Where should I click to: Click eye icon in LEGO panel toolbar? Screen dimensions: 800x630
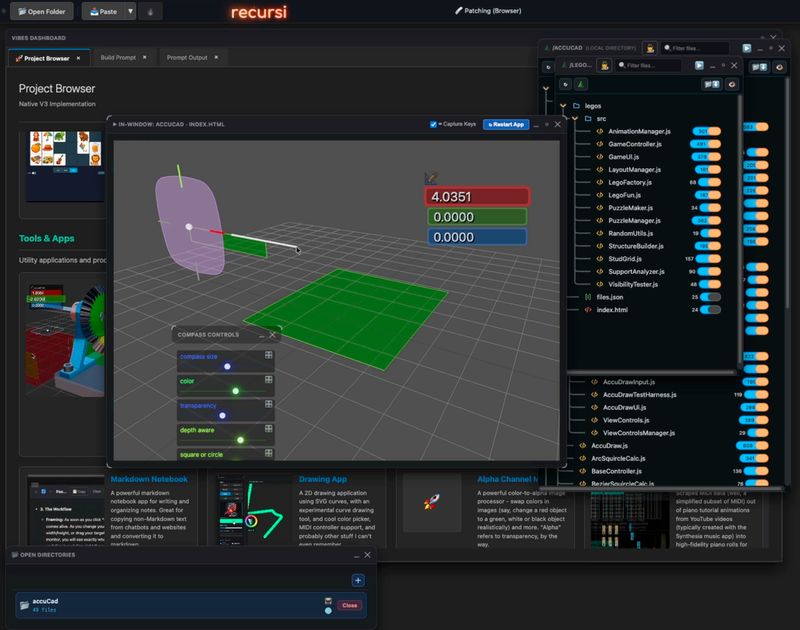(x=732, y=84)
